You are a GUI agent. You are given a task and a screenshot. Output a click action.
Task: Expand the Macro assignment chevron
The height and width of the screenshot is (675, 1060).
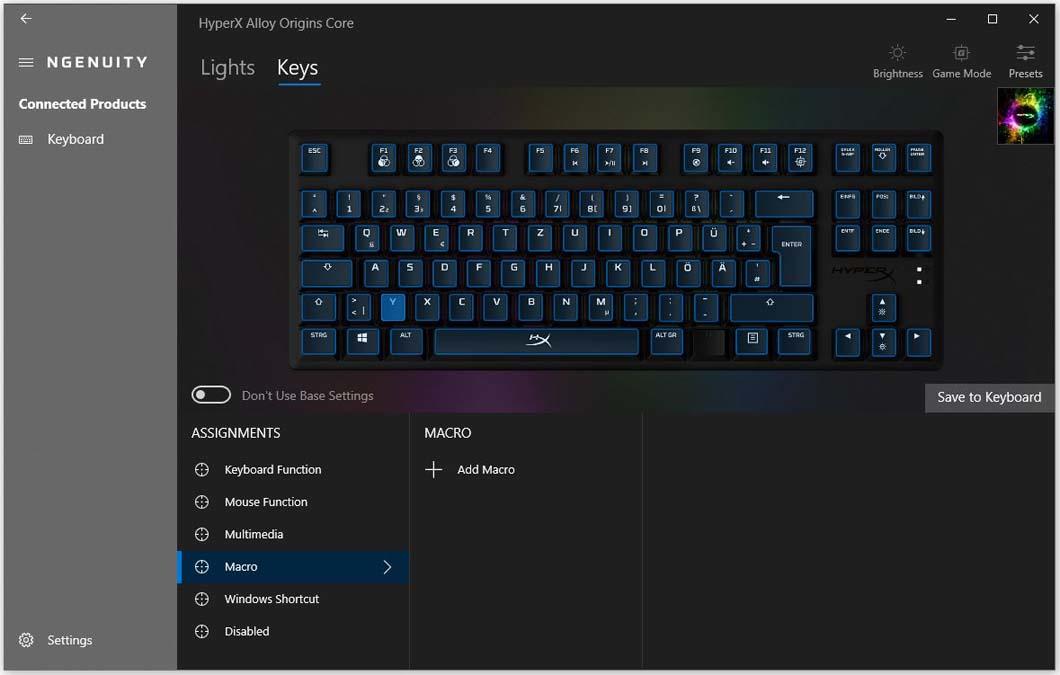(387, 567)
